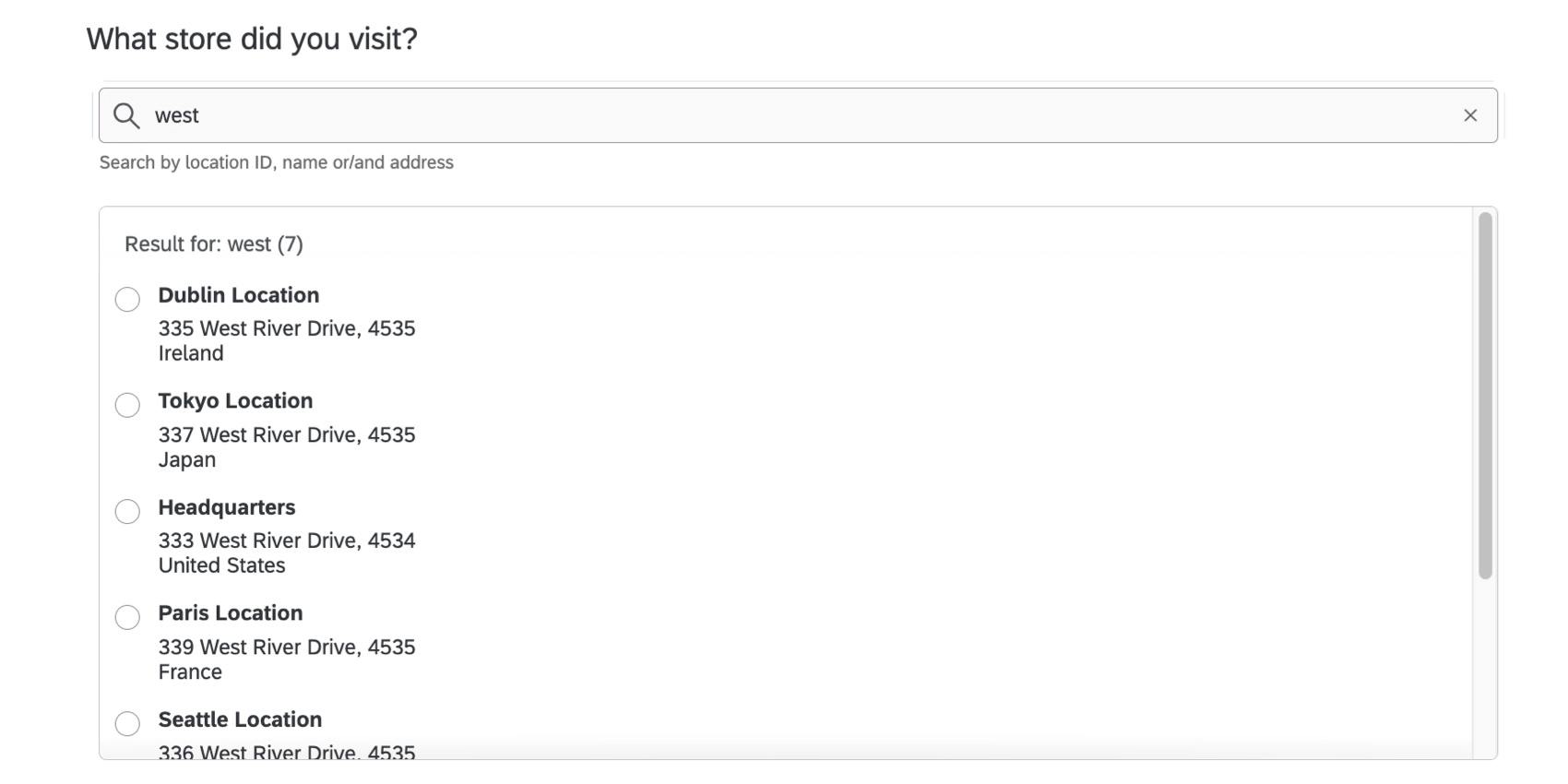Clear the search field using the X icon
This screenshot has width=1568, height=784.
[x=1470, y=115]
